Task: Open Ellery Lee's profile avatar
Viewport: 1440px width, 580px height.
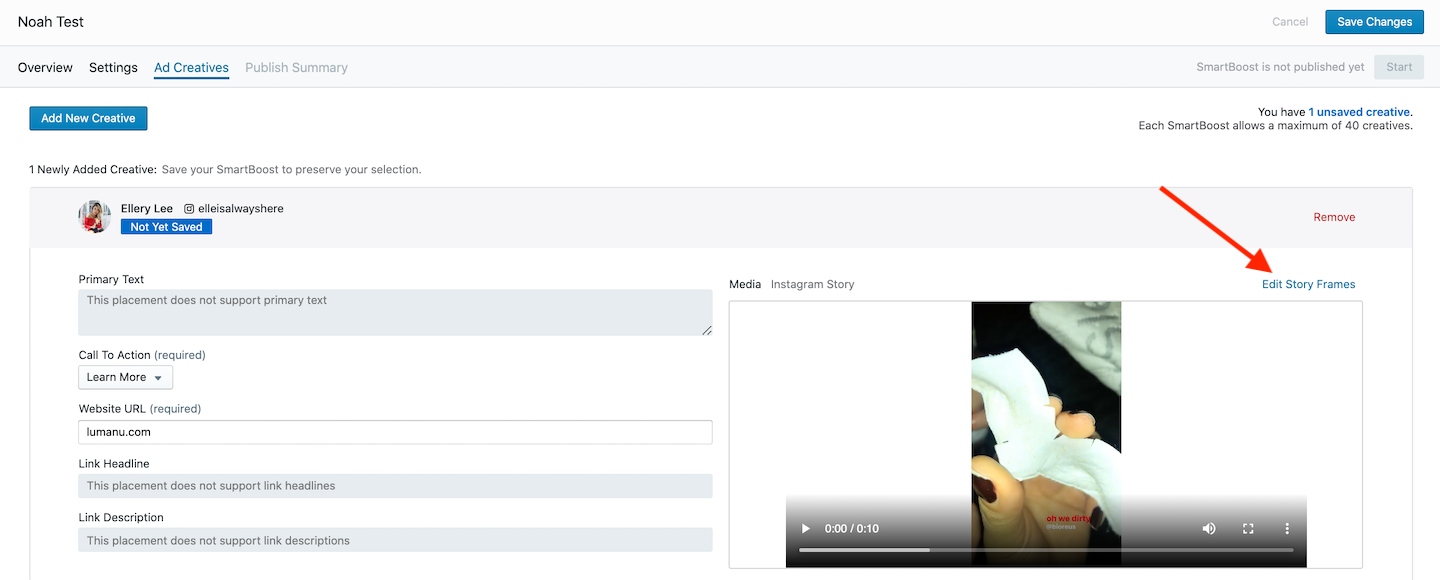Action: 95,217
